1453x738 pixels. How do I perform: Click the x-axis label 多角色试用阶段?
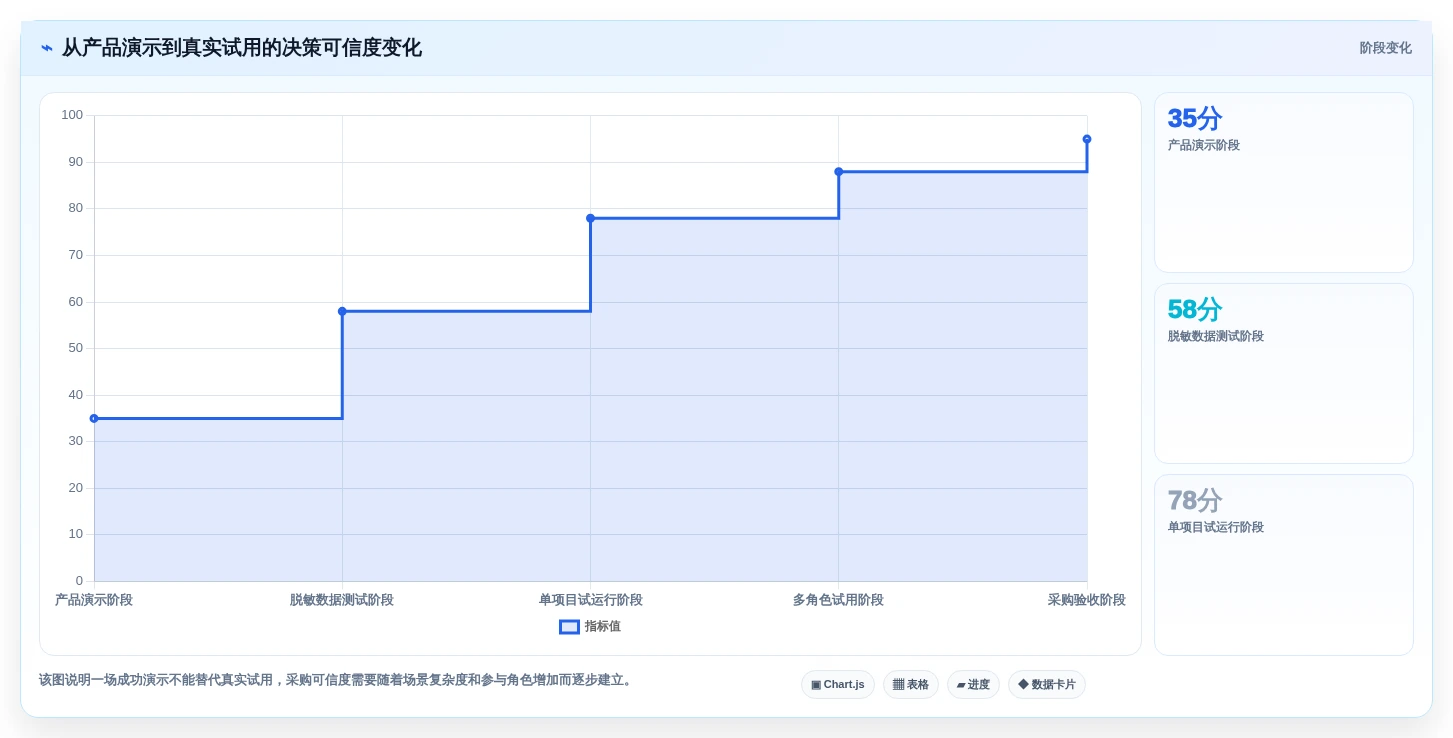(x=838, y=600)
